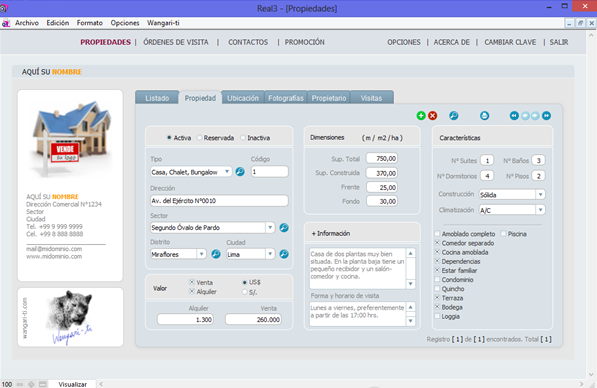Select the Activa status option
The image size is (597, 388).
tap(169, 138)
